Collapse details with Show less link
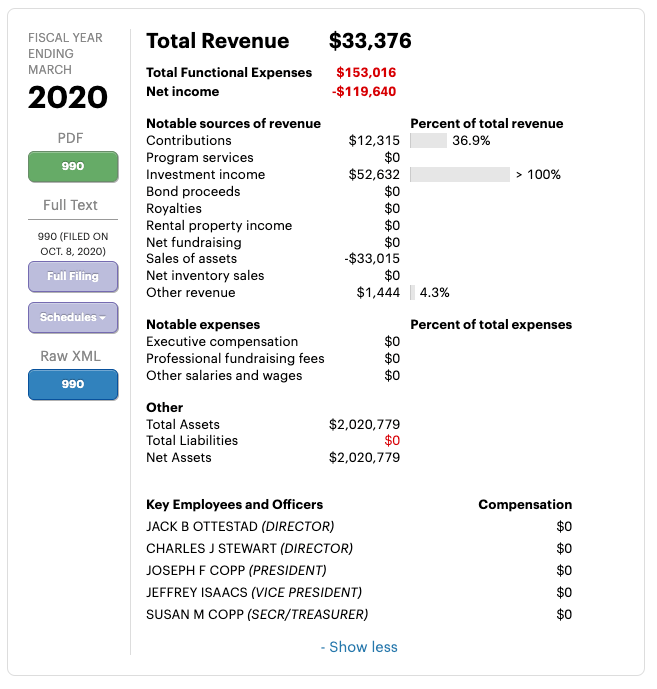The width and height of the screenshot is (657, 689). [x=359, y=647]
